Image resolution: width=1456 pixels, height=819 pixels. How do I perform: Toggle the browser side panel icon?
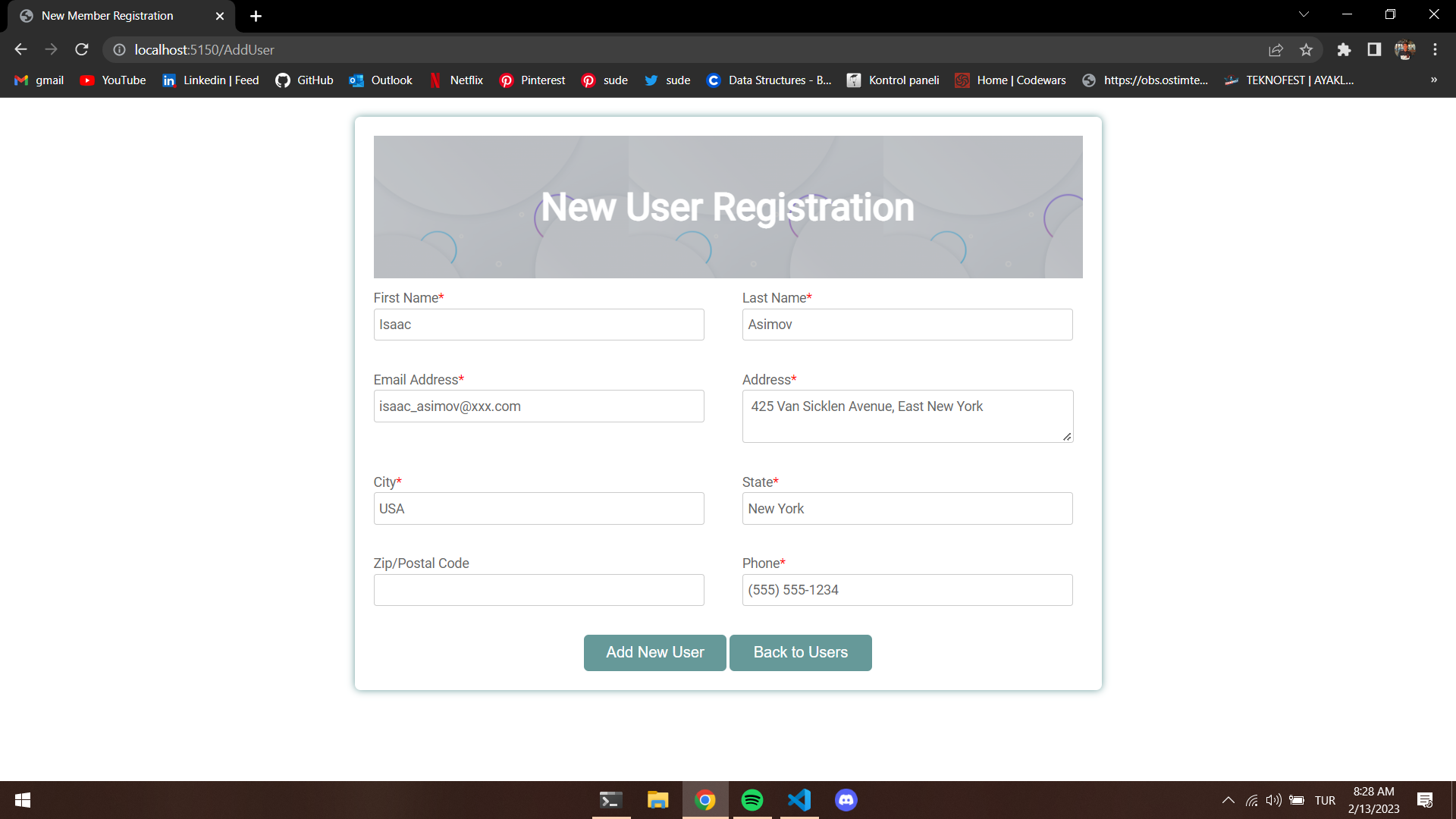tap(1374, 50)
